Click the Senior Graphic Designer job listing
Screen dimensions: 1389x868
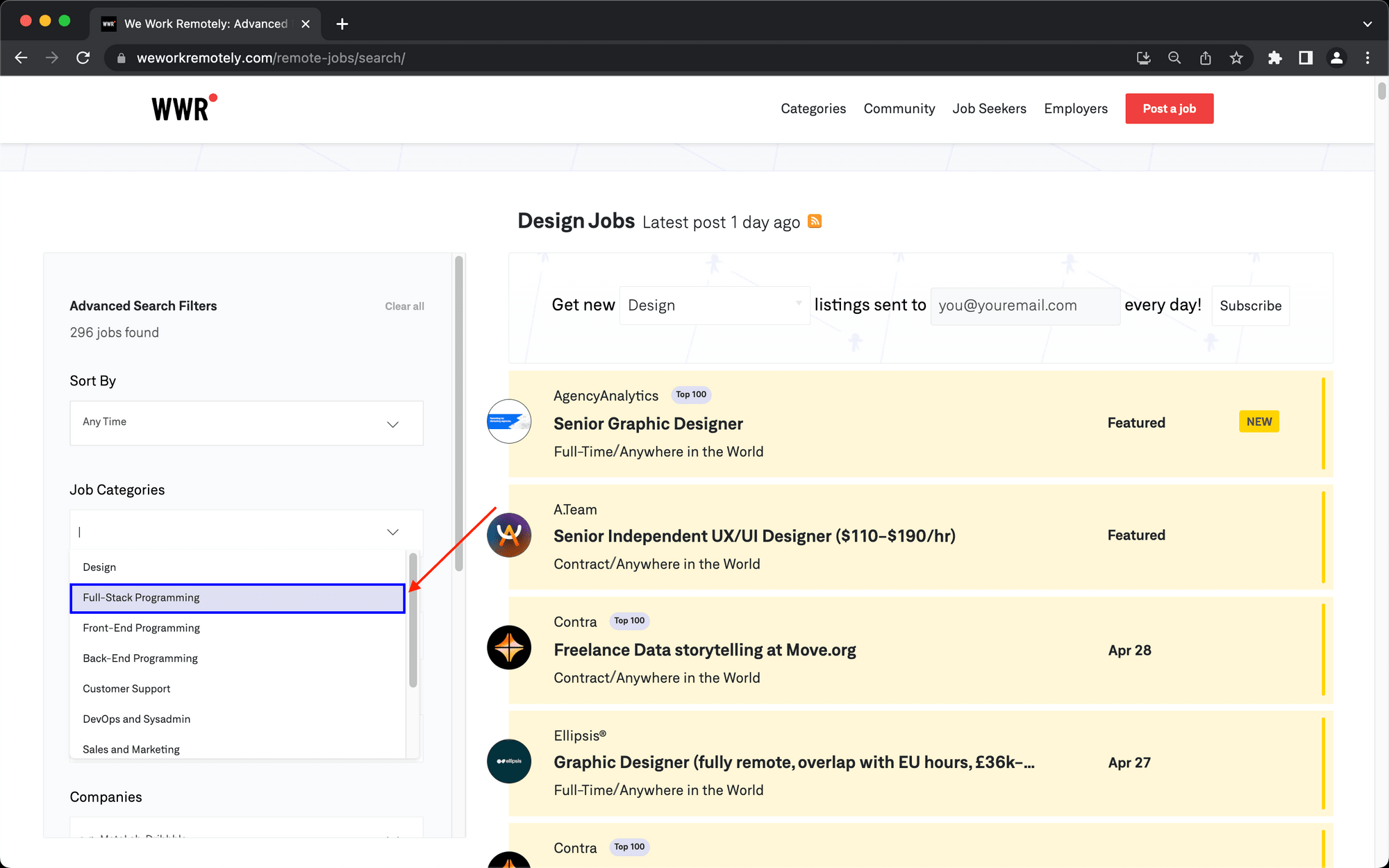[x=648, y=422]
